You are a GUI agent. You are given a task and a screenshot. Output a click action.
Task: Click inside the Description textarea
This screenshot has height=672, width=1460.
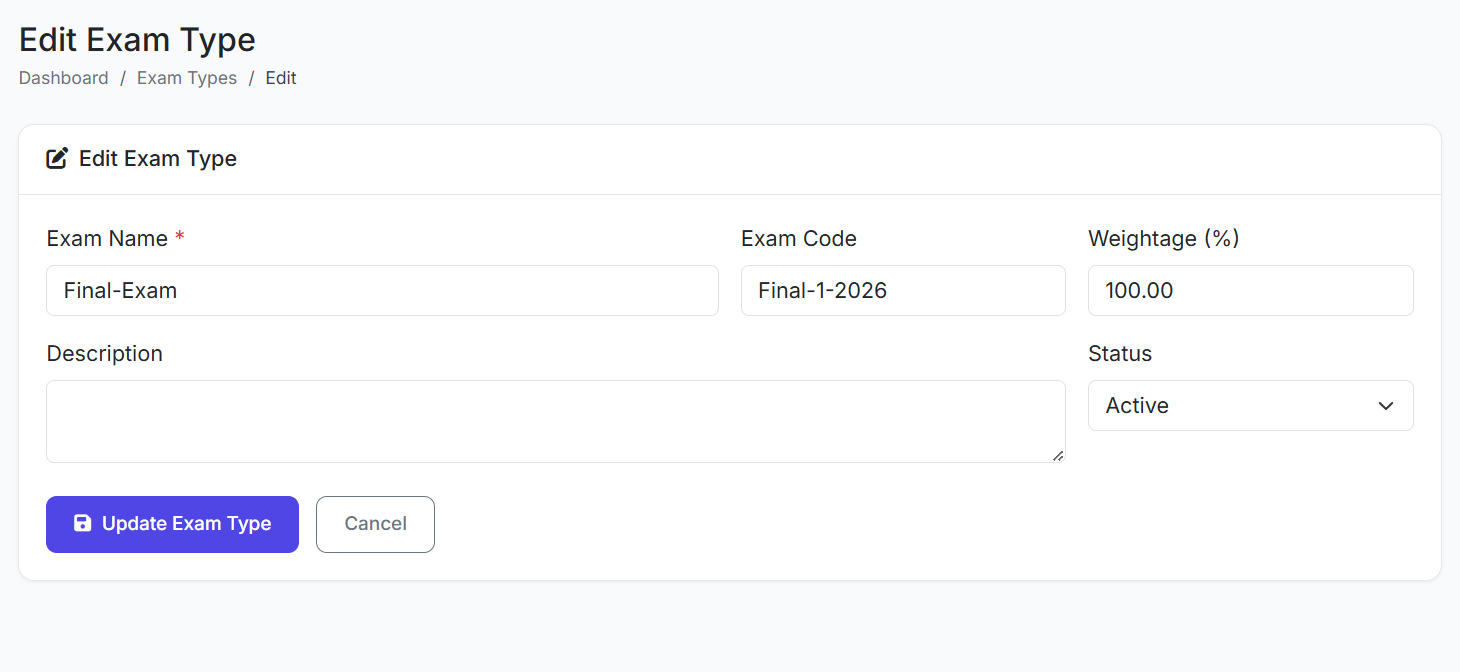pos(555,421)
